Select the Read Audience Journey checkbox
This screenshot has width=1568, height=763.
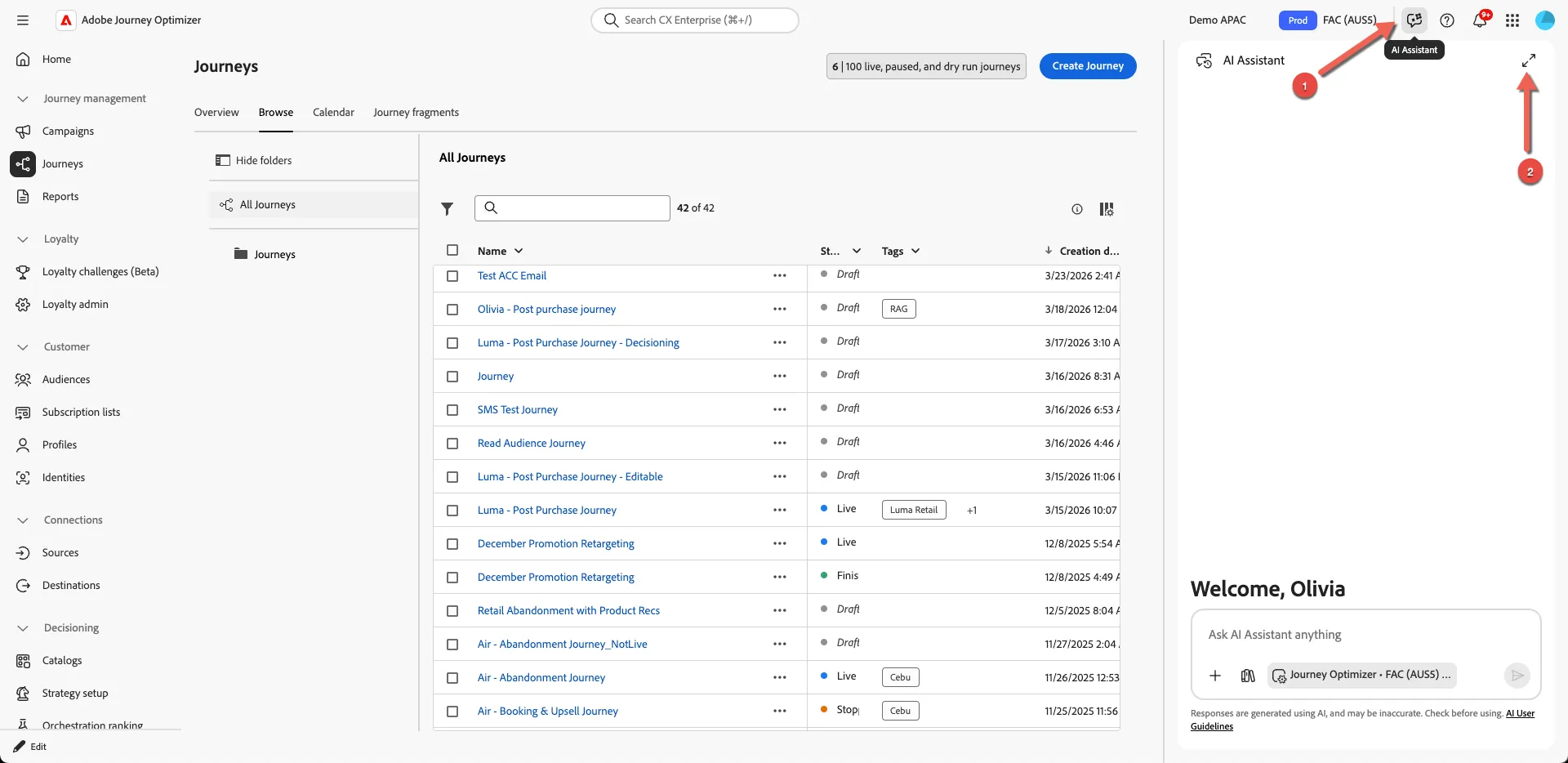[x=452, y=444]
